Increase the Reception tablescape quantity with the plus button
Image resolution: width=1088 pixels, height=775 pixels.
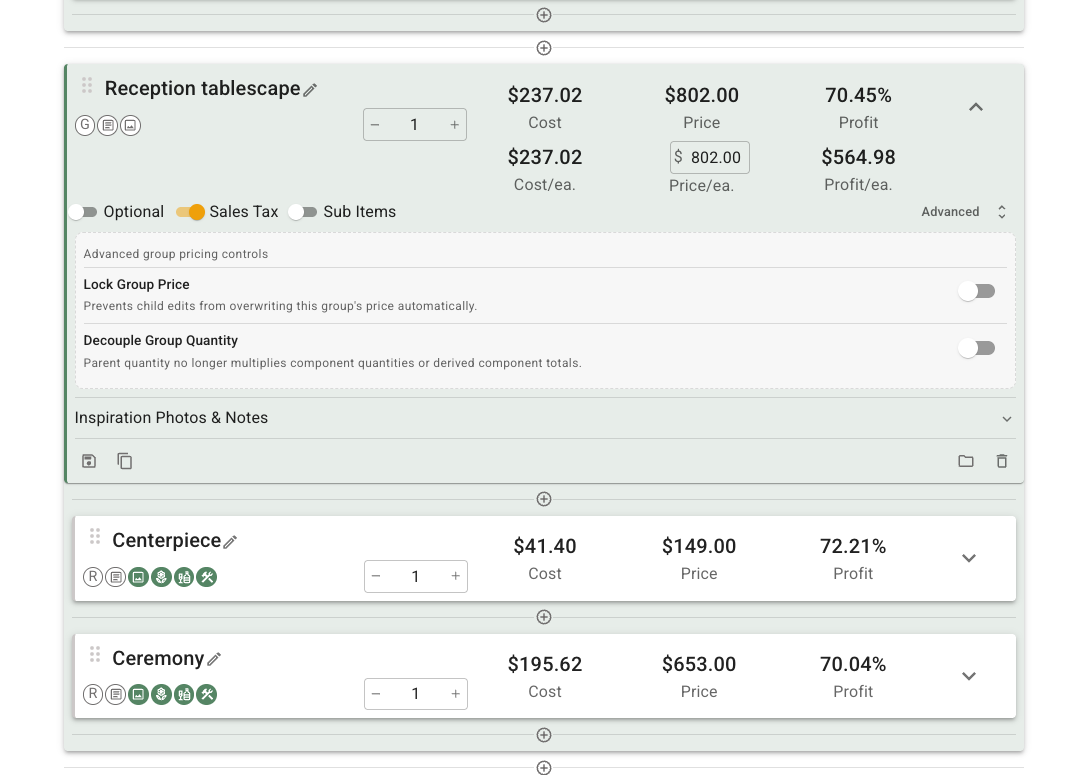(454, 125)
